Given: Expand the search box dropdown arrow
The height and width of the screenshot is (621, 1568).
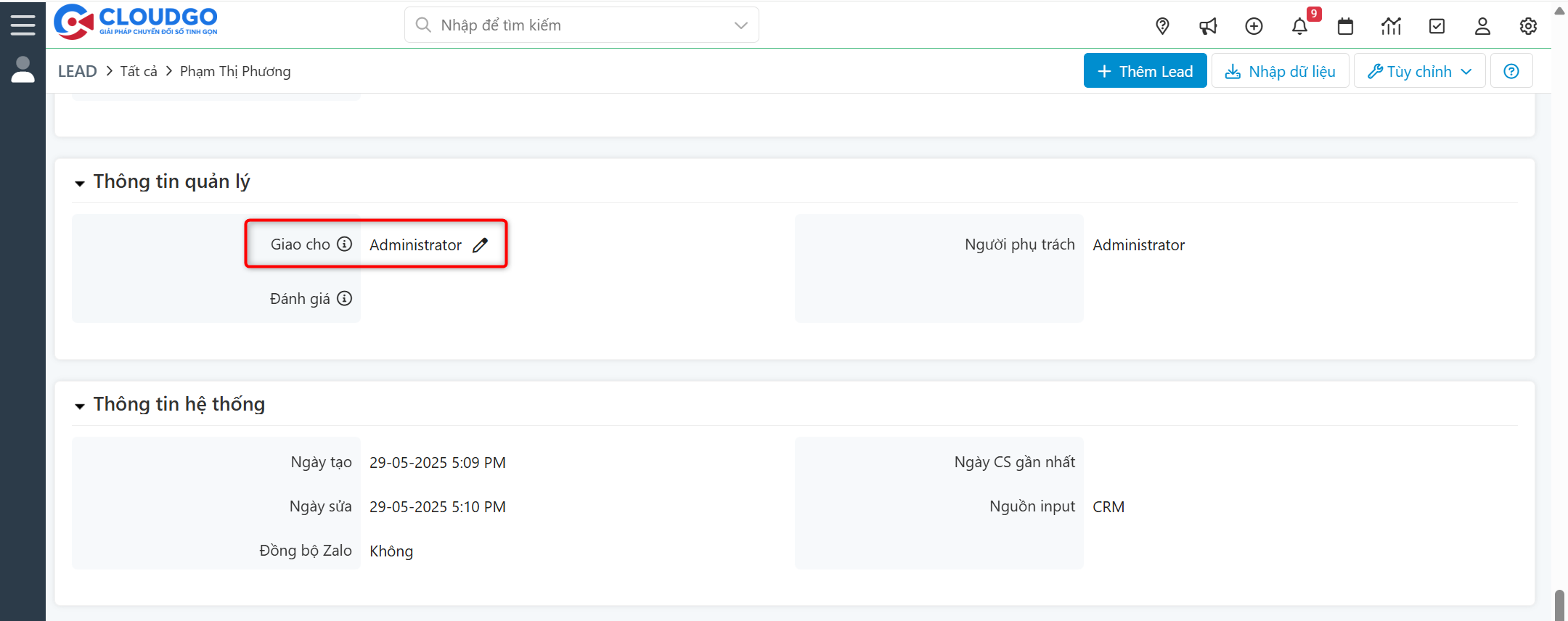Looking at the screenshot, I should click(x=740, y=25).
